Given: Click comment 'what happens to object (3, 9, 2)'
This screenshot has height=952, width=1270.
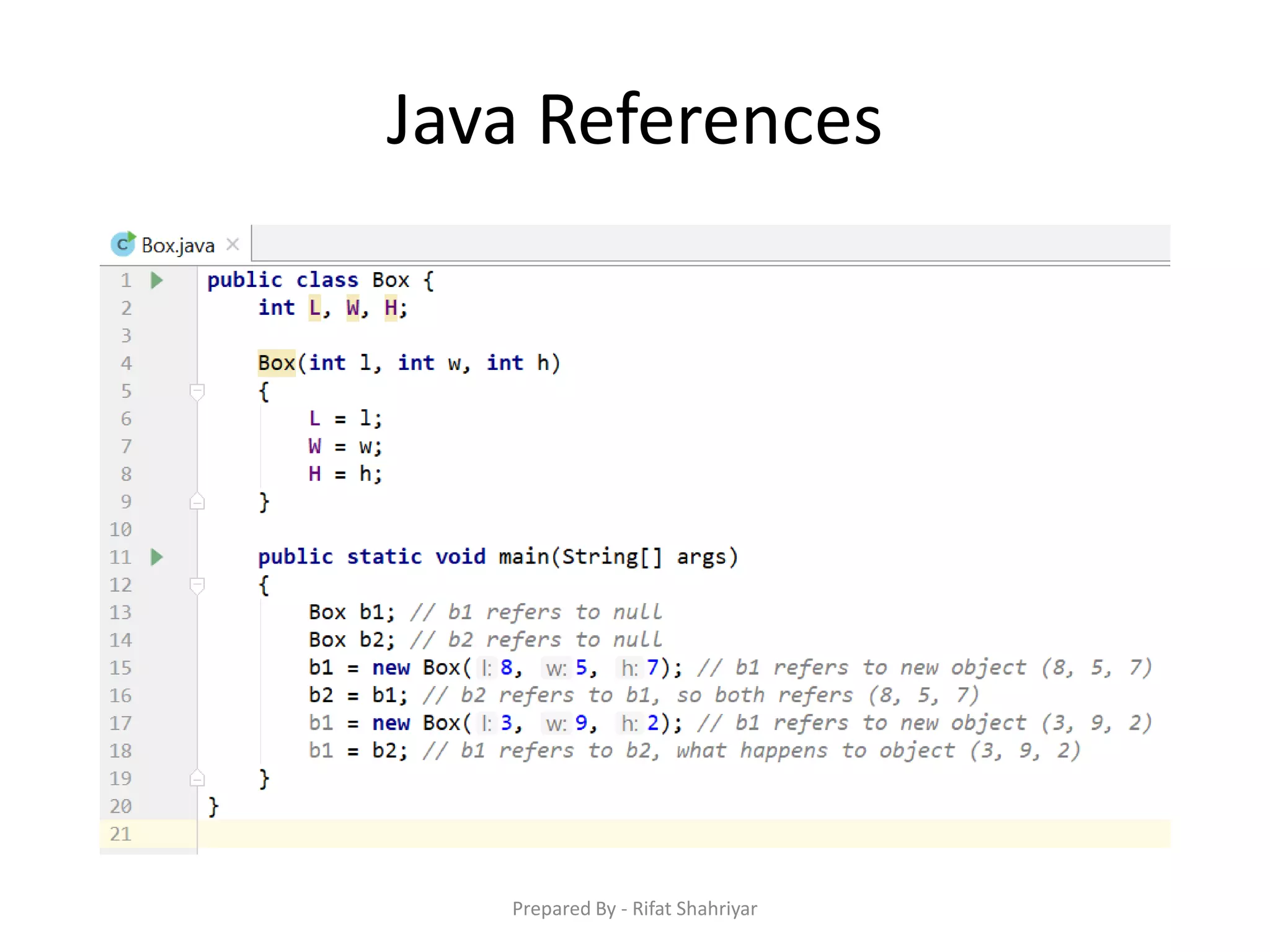Looking at the screenshot, I should (x=878, y=751).
